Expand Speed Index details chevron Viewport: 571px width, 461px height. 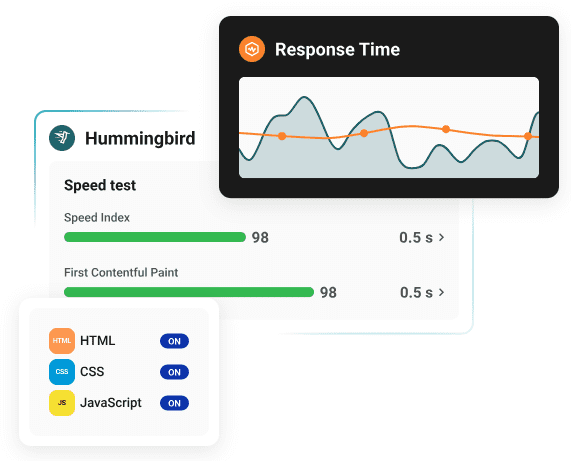441,237
